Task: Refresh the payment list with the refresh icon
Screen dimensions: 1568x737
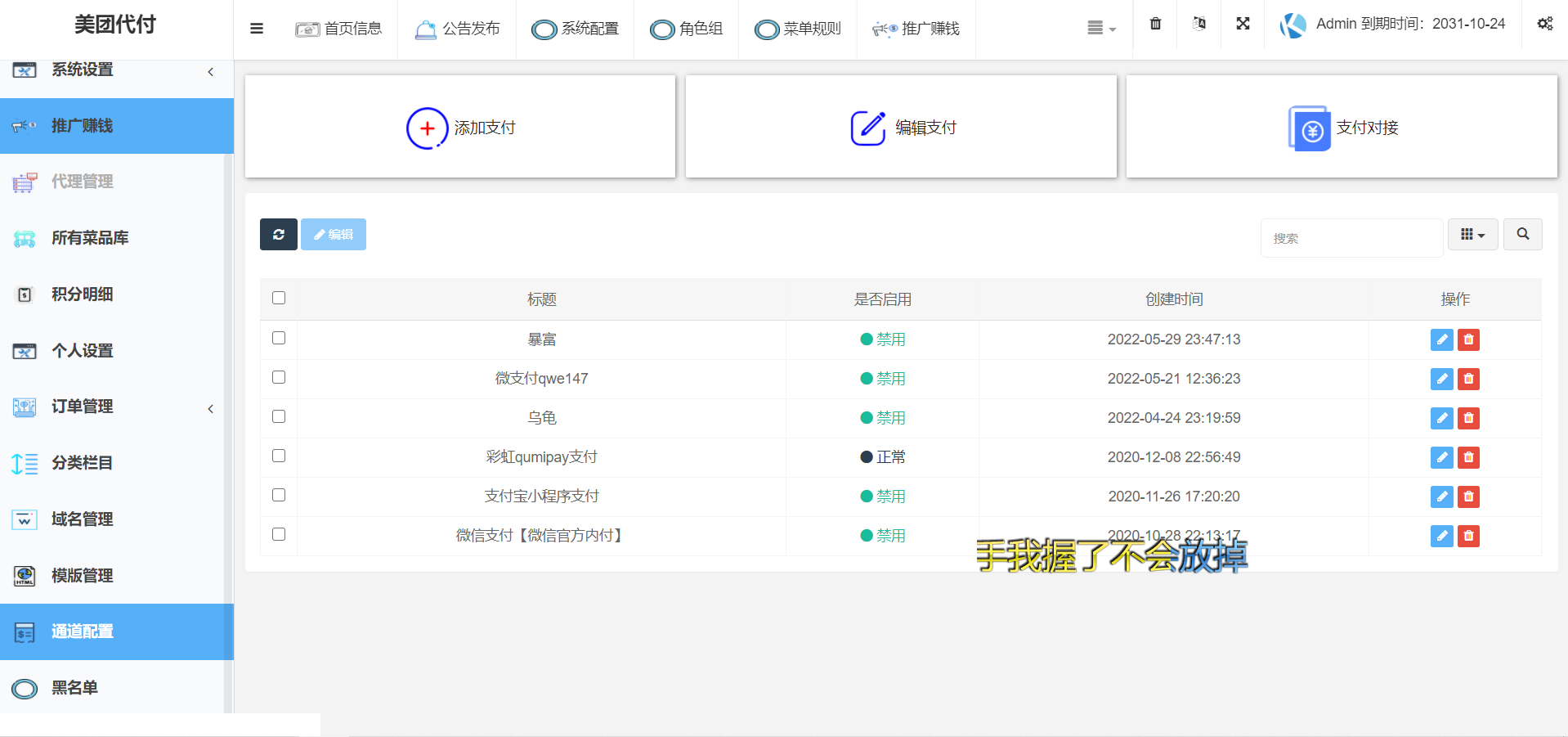Action: tap(278, 234)
